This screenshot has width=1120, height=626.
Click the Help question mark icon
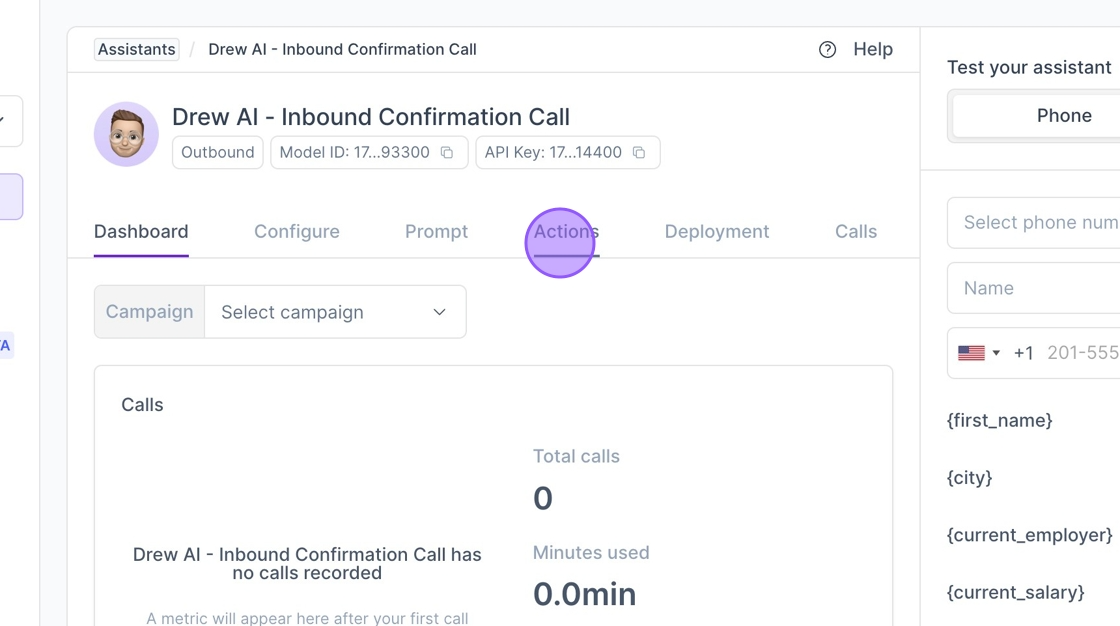[827, 49]
